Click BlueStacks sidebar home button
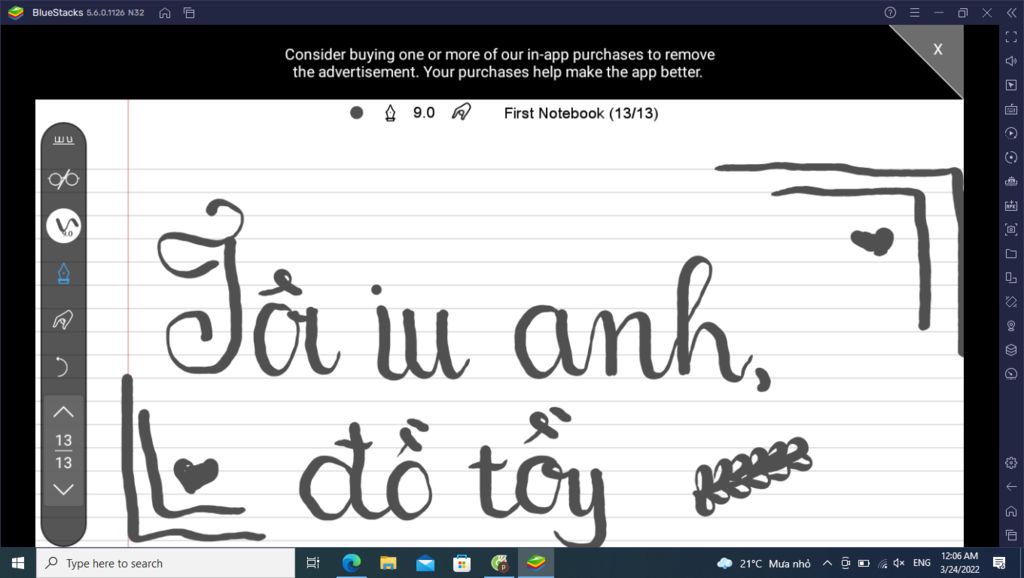Screen dimensions: 1024x578 tap(1011, 511)
